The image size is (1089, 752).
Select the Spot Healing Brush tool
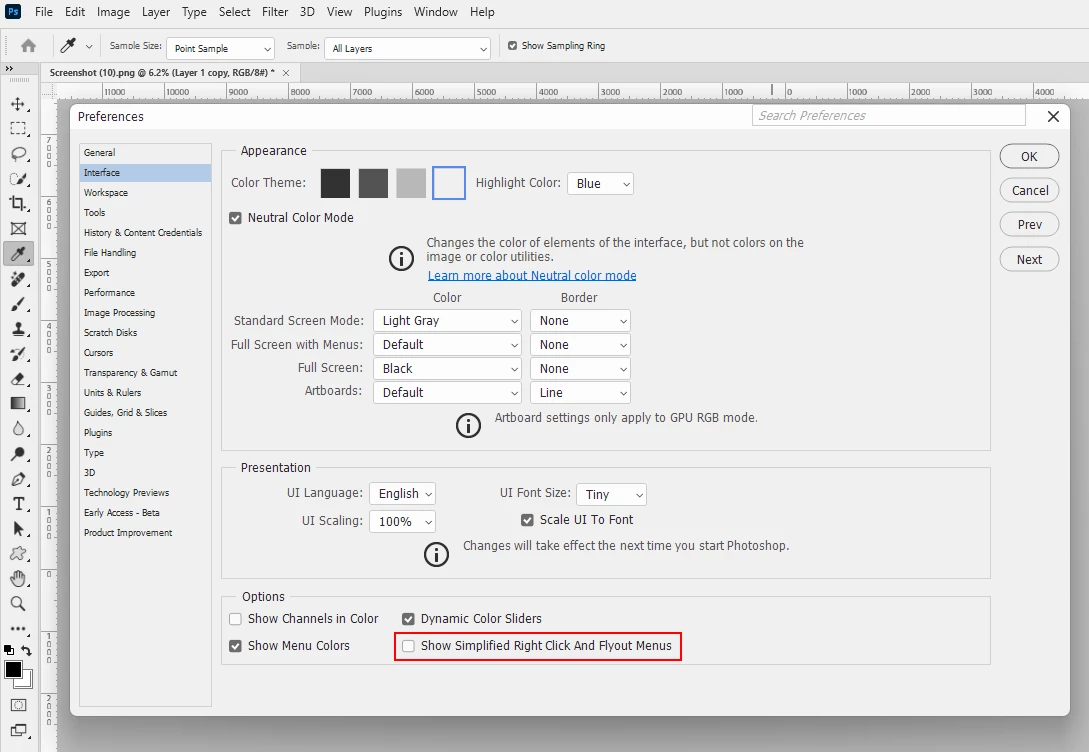(x=18, y=279)
